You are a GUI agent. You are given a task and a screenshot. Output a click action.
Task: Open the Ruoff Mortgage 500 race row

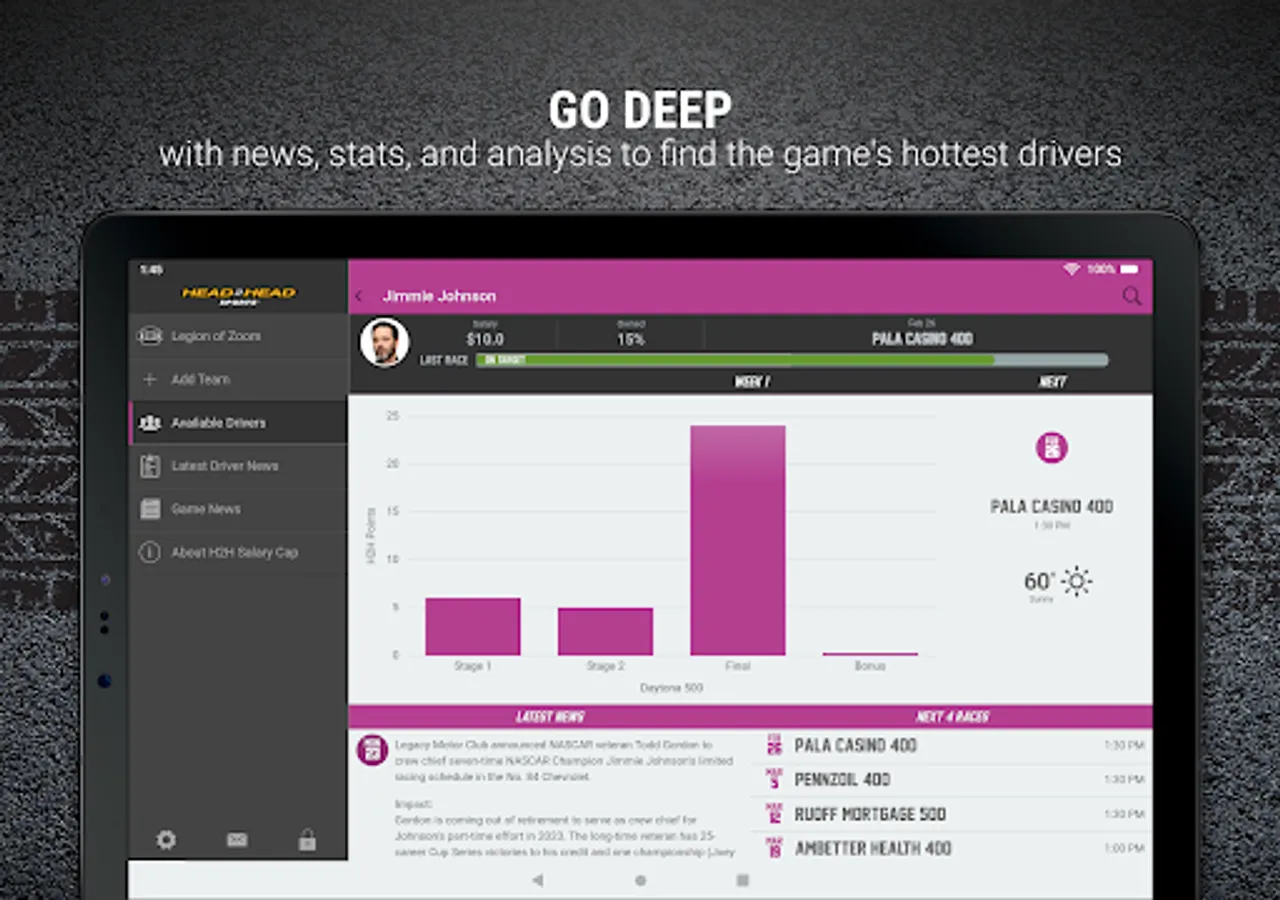[952, 814]
